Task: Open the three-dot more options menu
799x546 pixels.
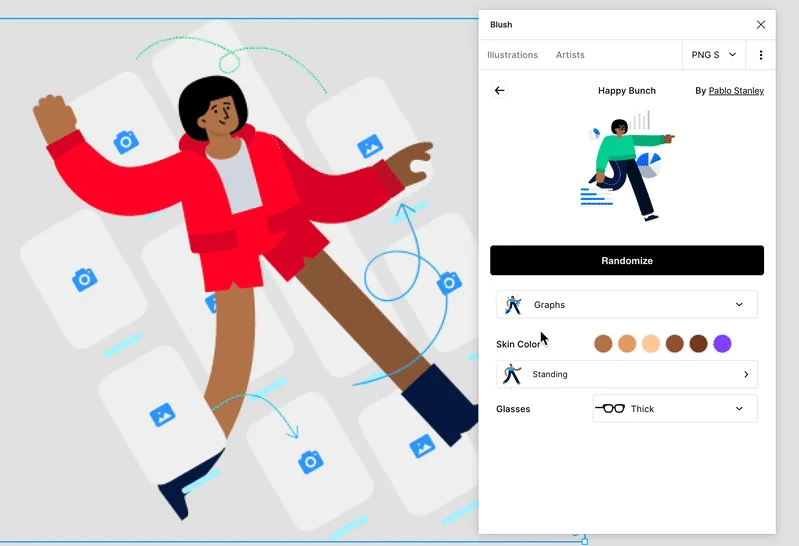Action: click(761, 55)
